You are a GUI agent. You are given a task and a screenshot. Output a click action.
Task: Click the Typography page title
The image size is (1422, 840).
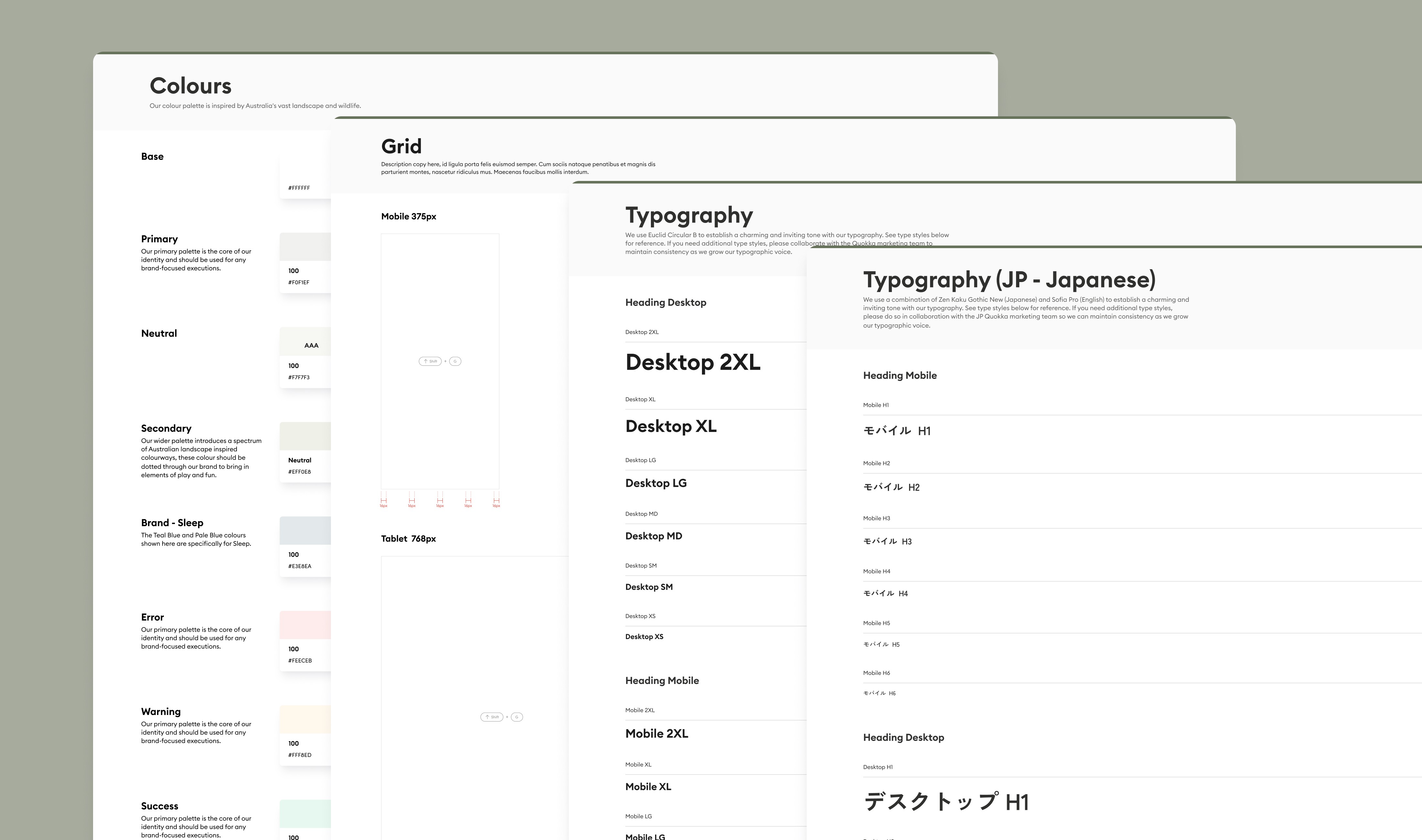click(x=689, y=216)
